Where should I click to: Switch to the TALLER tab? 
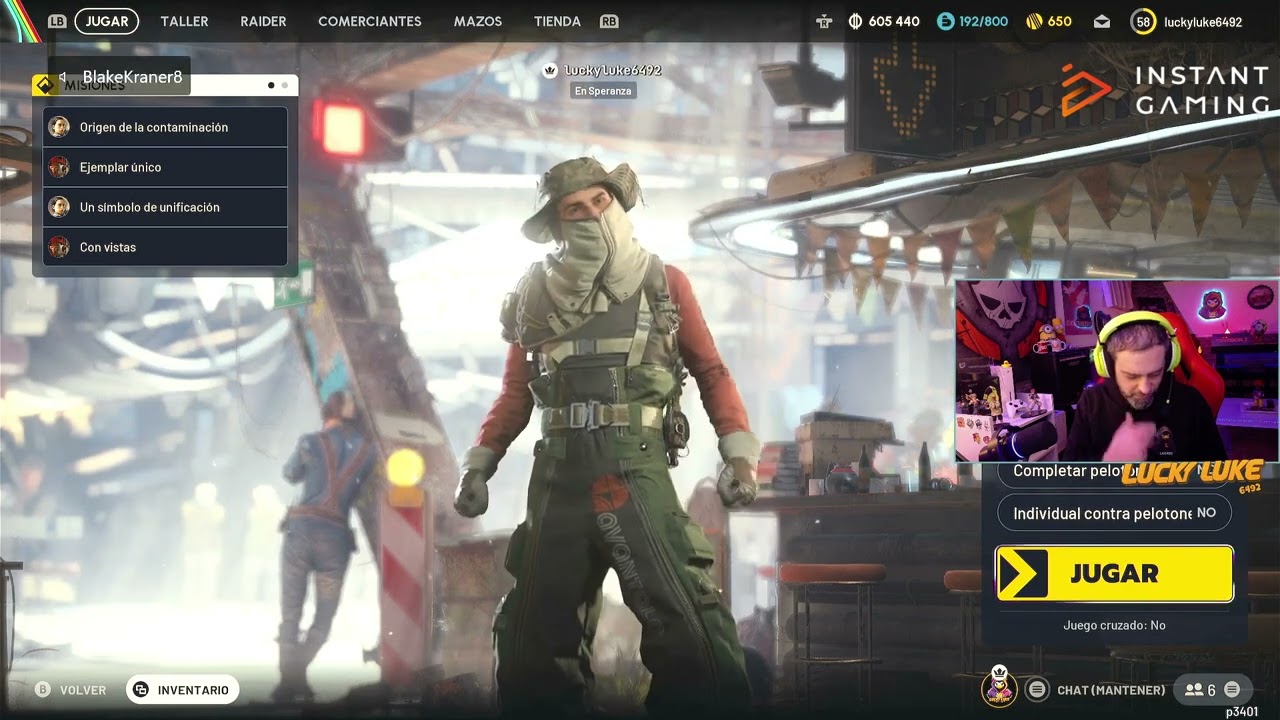(x=184, y=21)
